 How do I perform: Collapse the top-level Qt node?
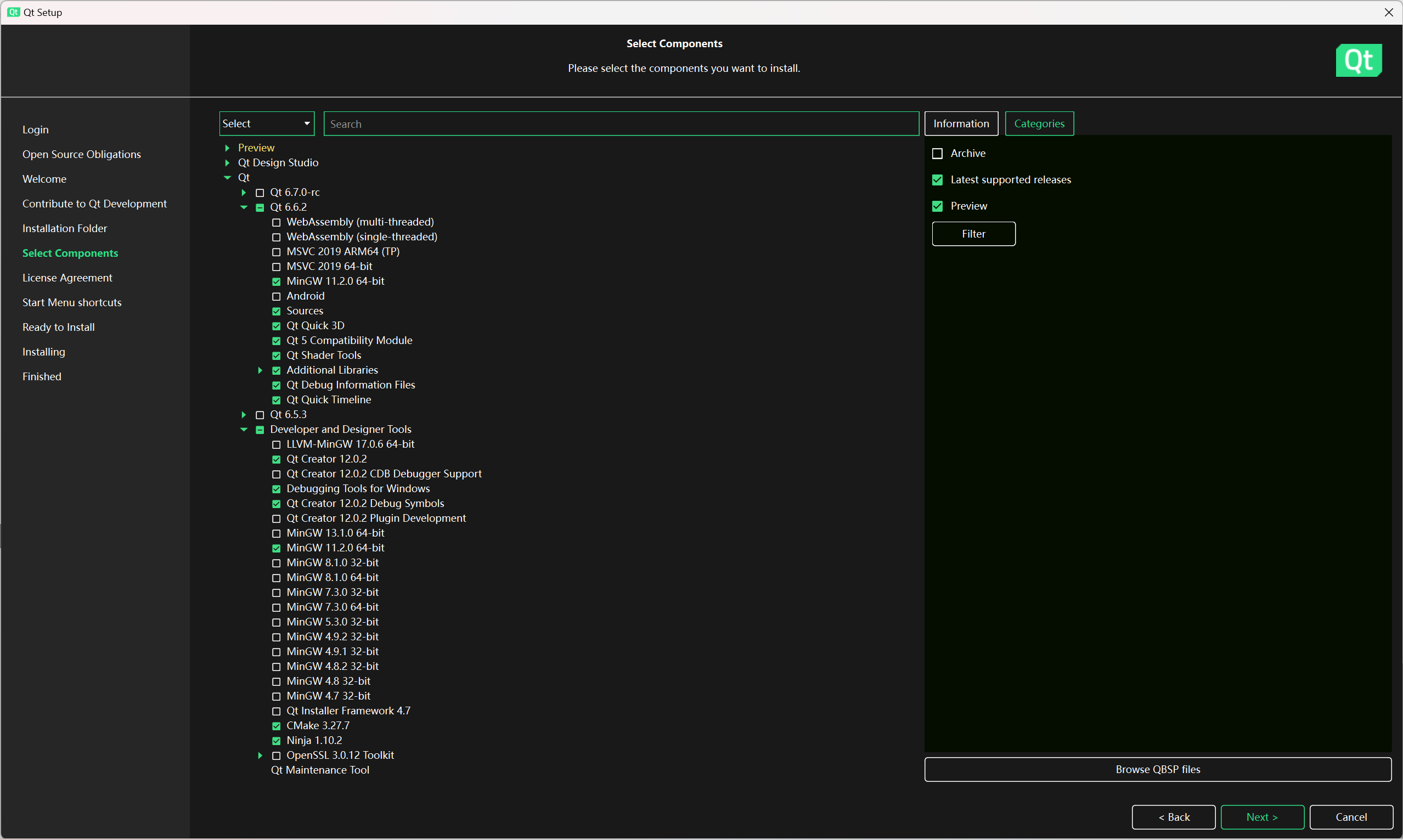228,177
